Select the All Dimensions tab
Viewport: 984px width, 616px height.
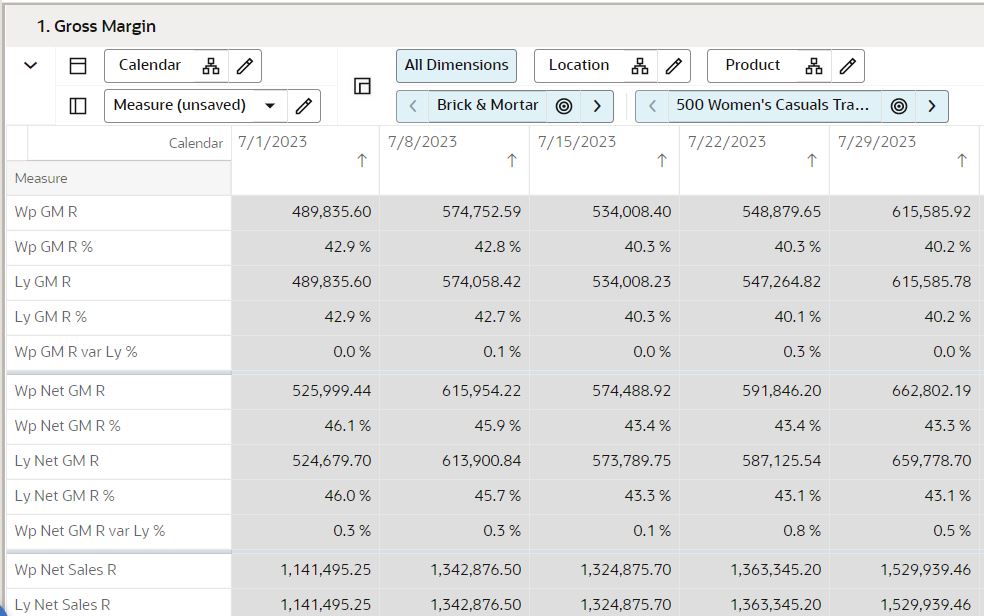[x=456, y=64]
